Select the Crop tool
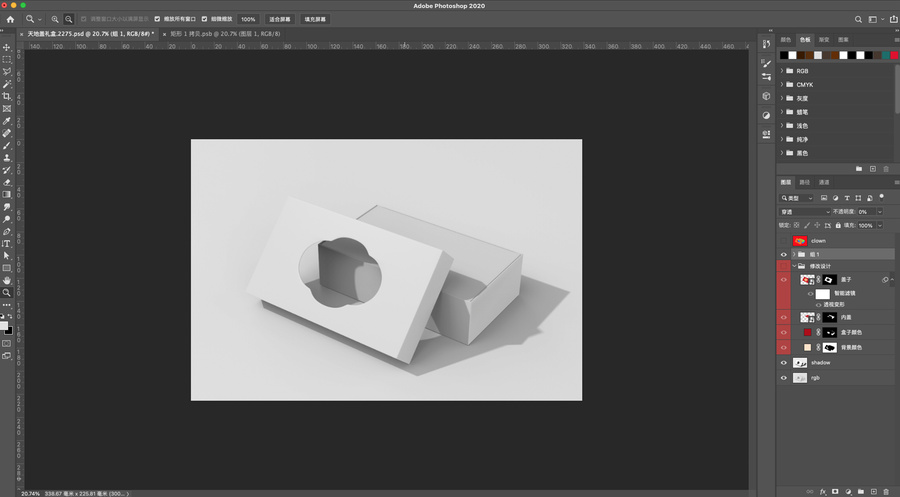Image resolution: width=900 pixels, height=497 pixels. coord(7,96)
